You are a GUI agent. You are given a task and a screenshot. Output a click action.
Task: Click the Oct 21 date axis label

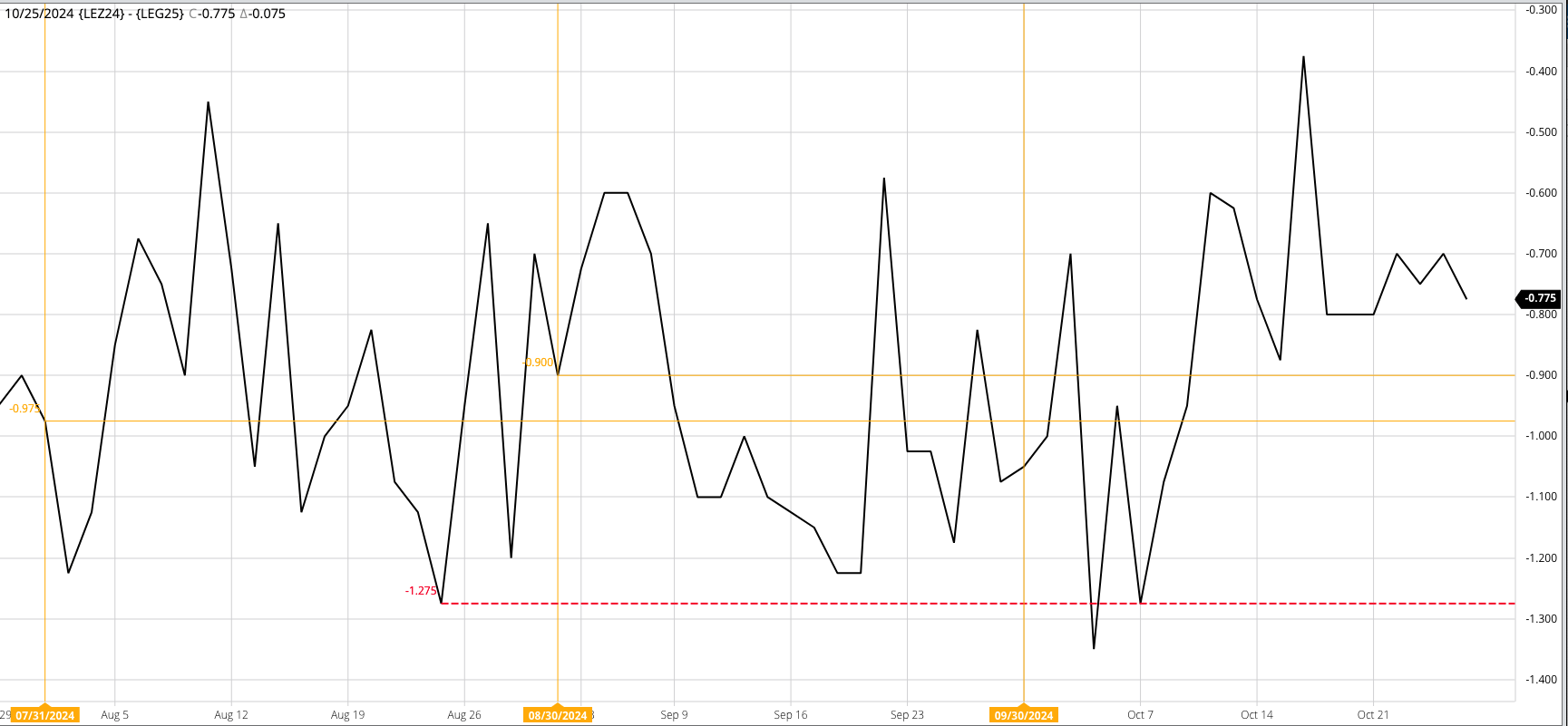point(1373,715)
